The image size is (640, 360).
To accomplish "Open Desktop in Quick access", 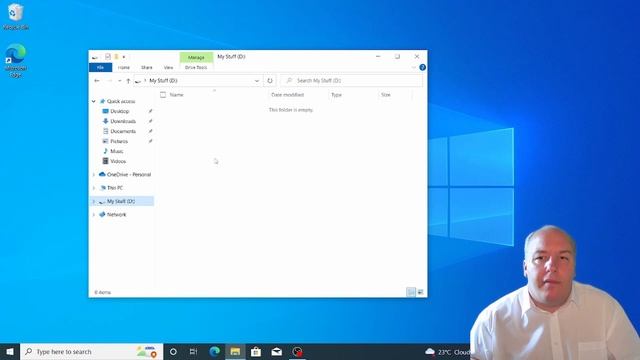I will (120, 111).
